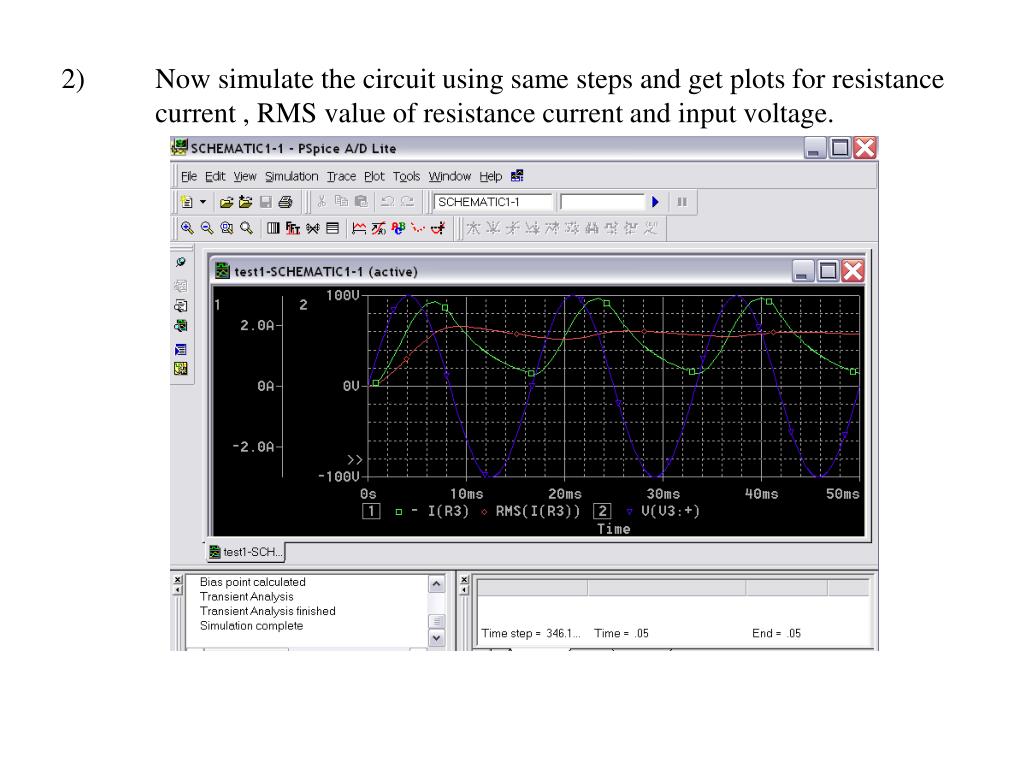Click the Add Text Label ABC icon
This screenshot has height=768, width=1024.
[398, 228]
